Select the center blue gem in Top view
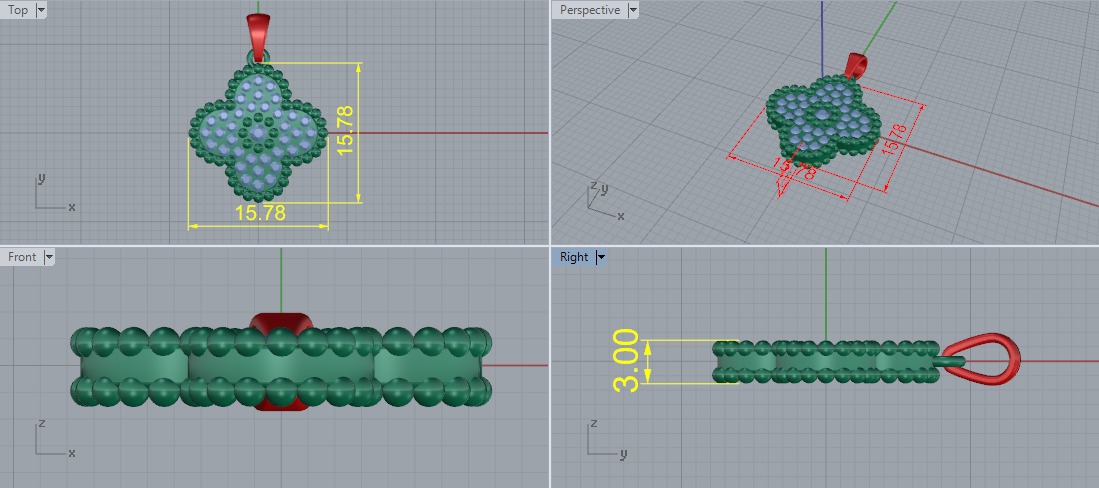The height and width of the screenshot is (488, 1099). [x=260, y=133]
